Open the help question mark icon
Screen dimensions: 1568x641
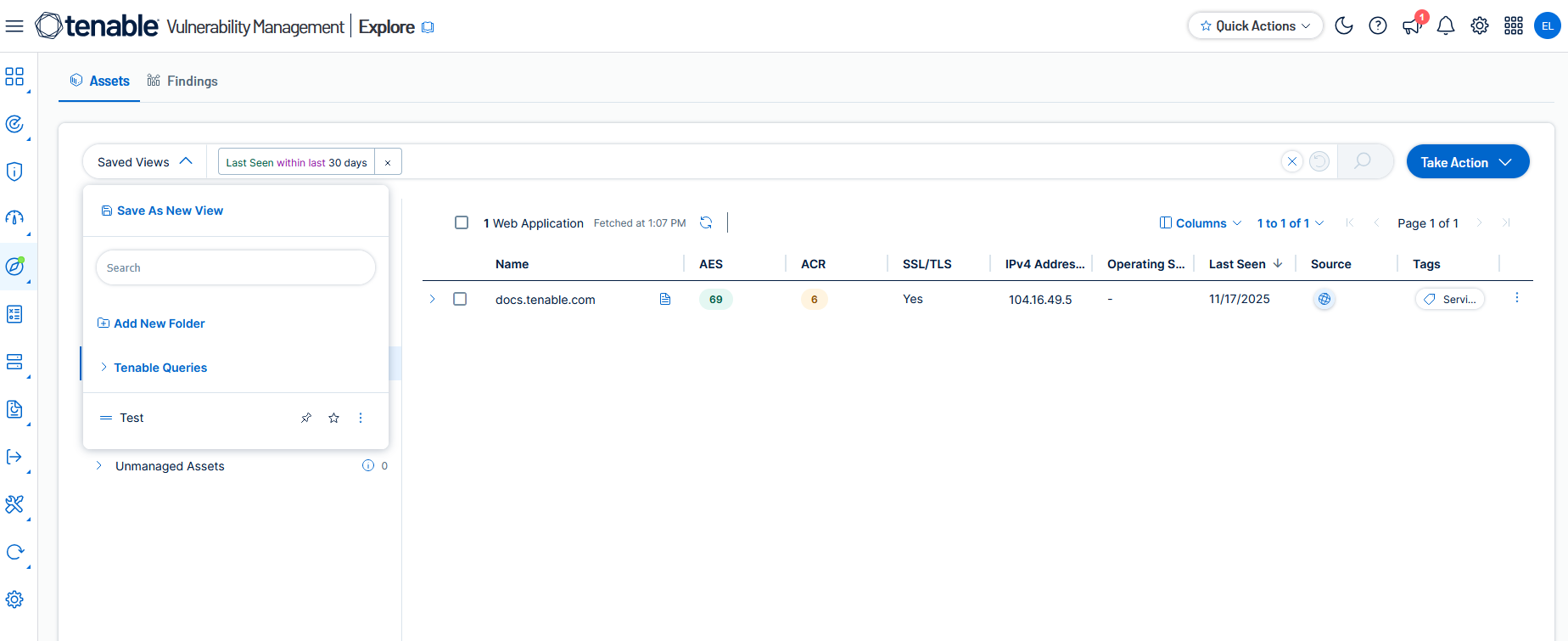click(x=1378, y=26)
